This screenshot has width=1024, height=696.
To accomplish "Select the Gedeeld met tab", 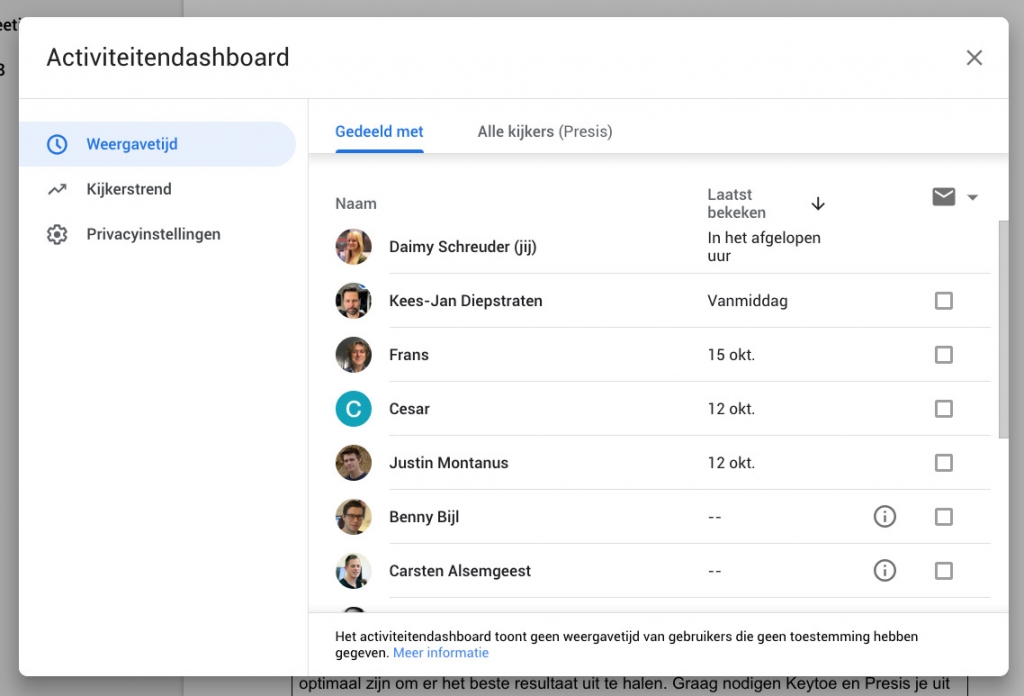I will tap(379, 132).
